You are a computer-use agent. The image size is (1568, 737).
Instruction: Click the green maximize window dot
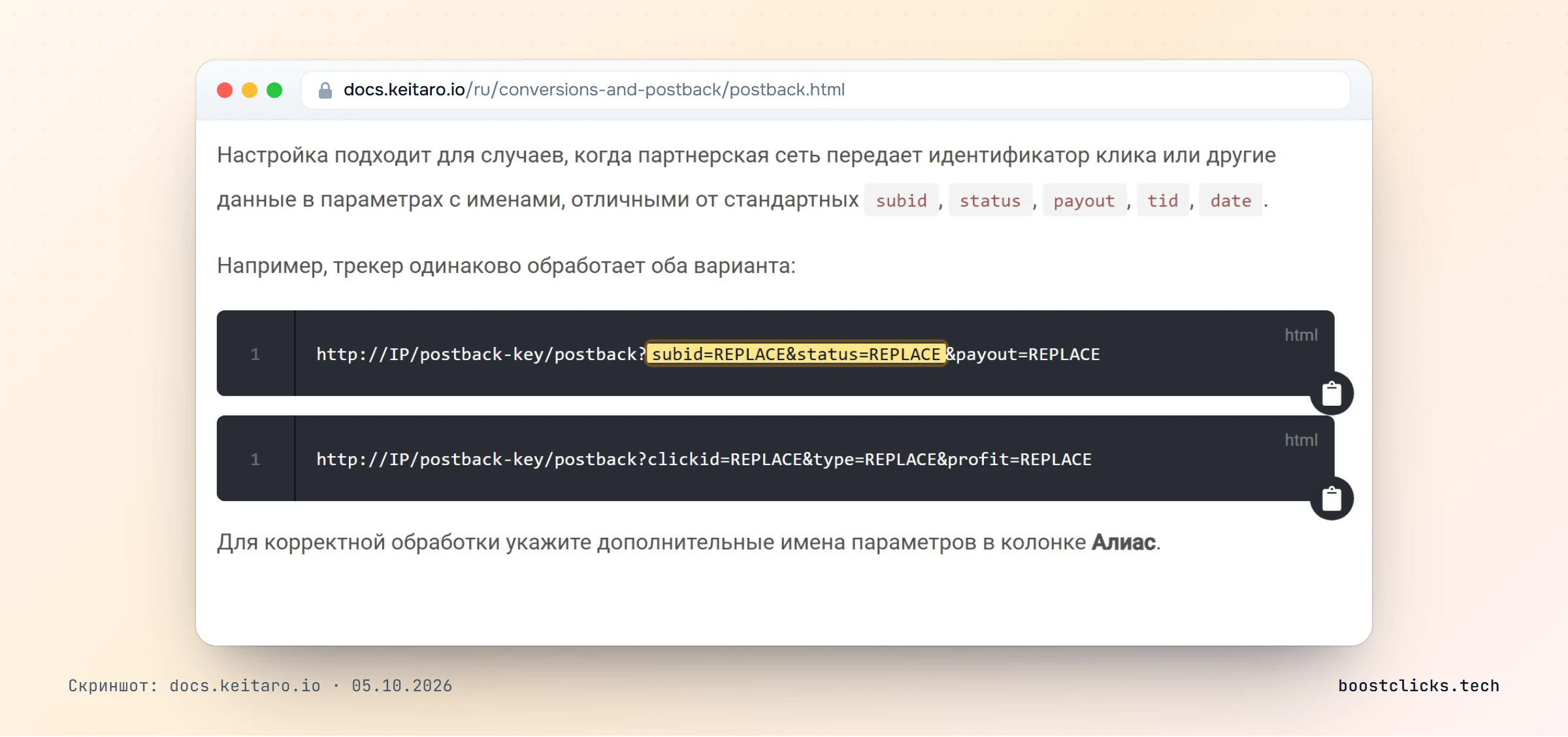274,90
